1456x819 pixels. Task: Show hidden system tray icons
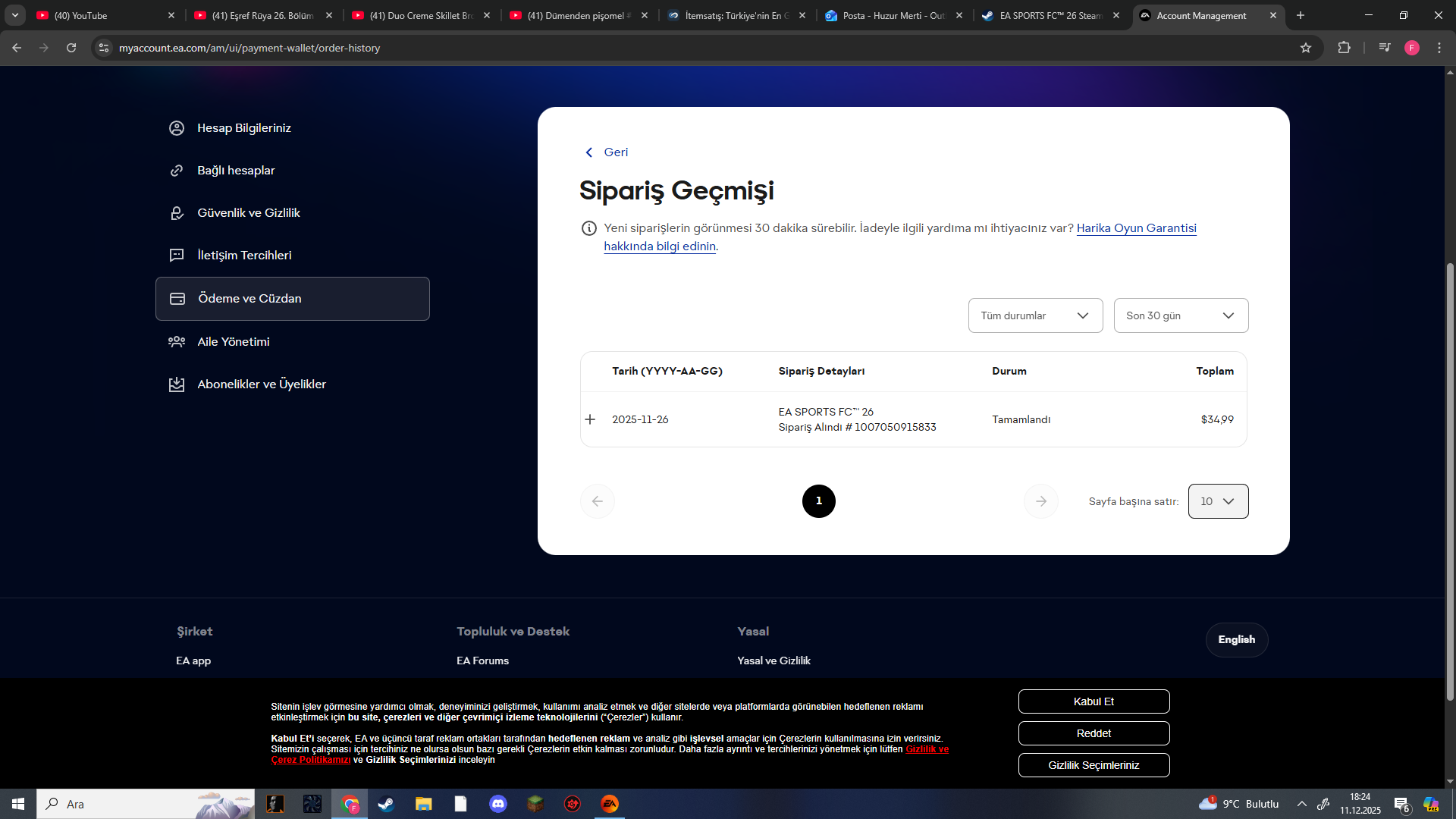1302,804
